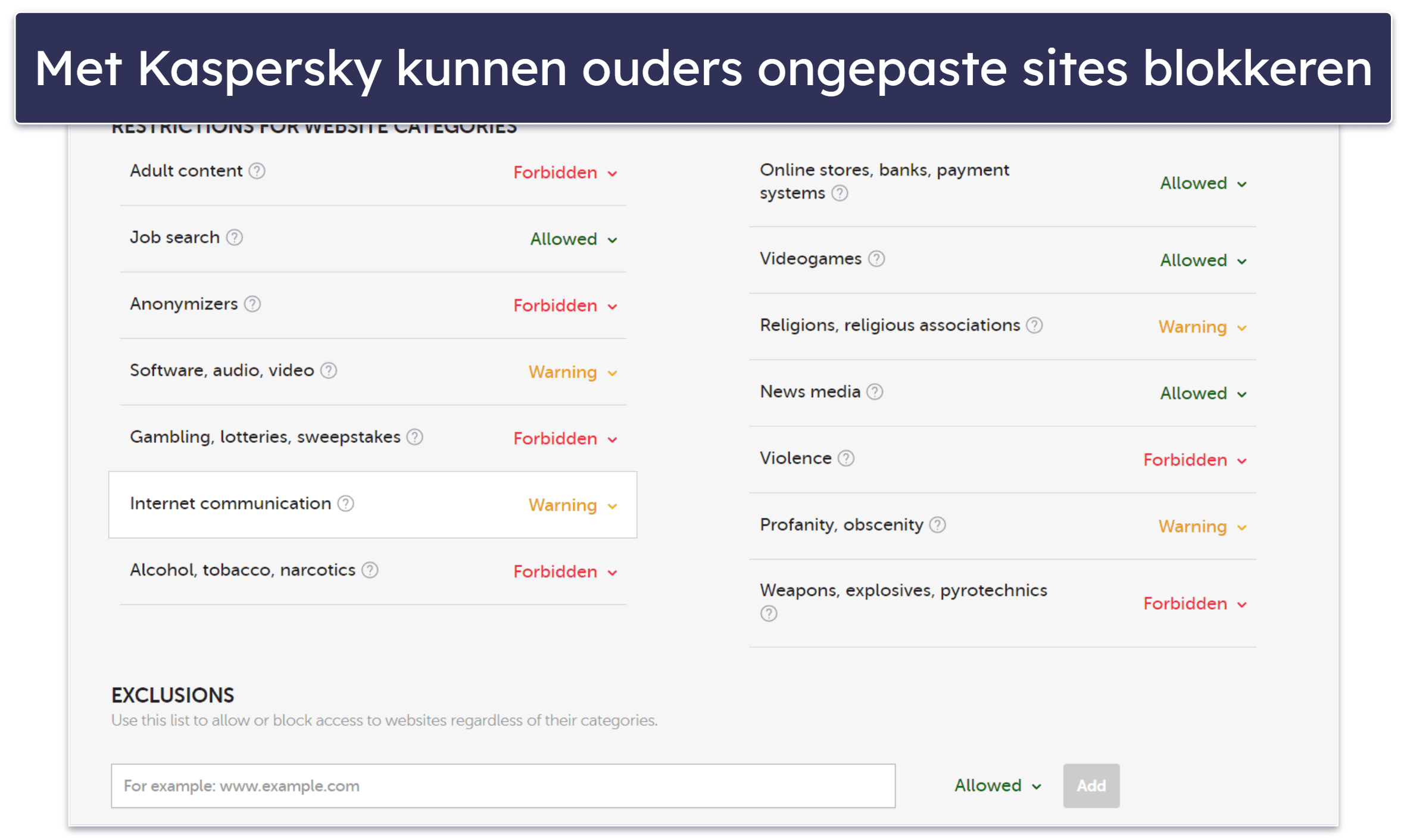Click the Videogames label

[x=810, y=258]
